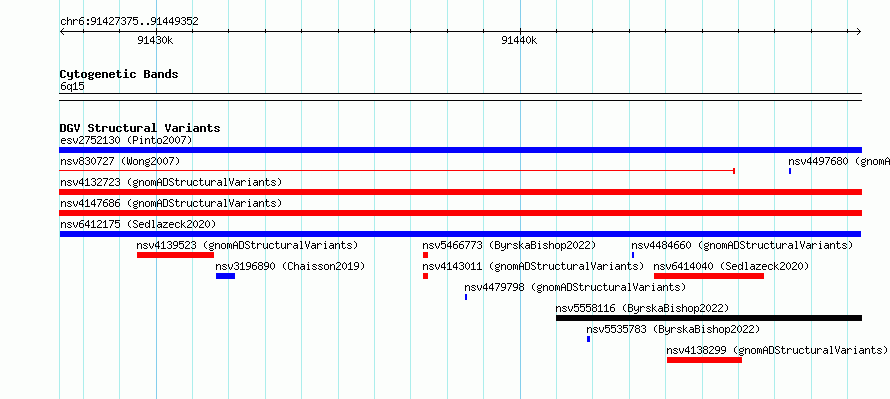Viewport: 890px width, 399px height.
Task: Click the tiny blue nsv4484660 marker
Action: coord(633,255)
